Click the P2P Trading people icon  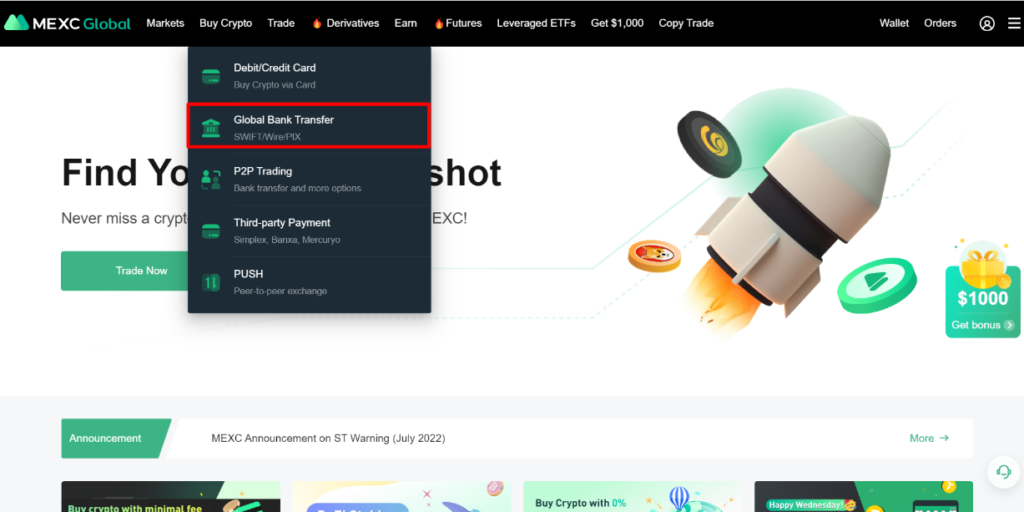tap(211, 180)
